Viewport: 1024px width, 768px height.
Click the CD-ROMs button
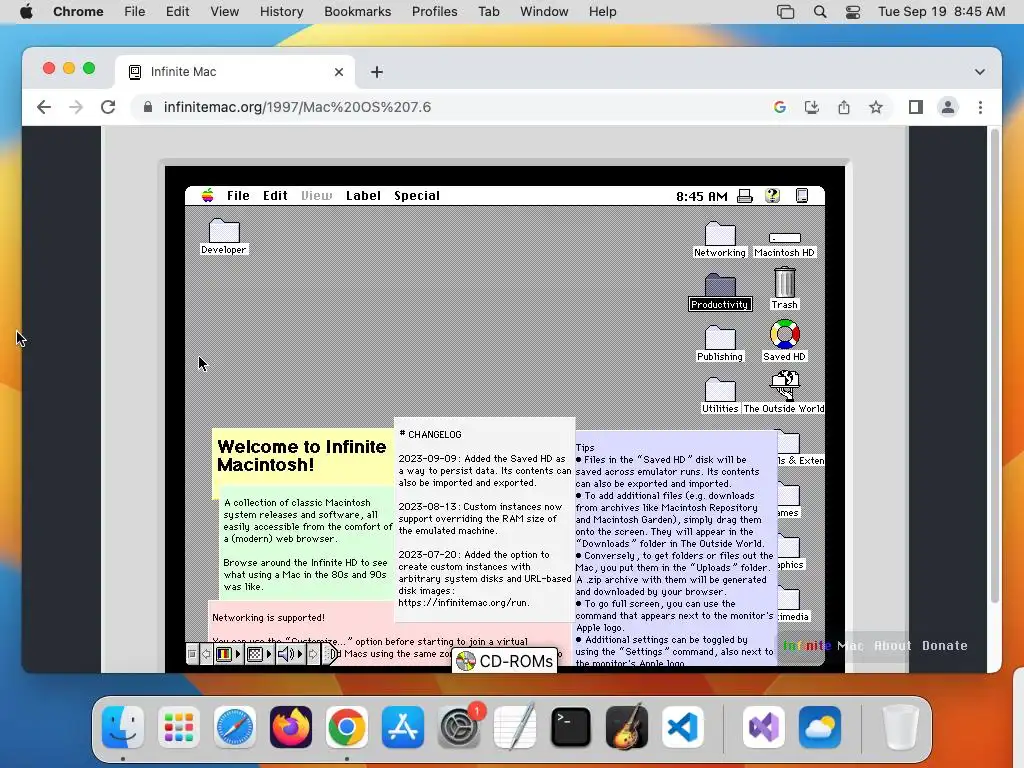coord(505,661)
